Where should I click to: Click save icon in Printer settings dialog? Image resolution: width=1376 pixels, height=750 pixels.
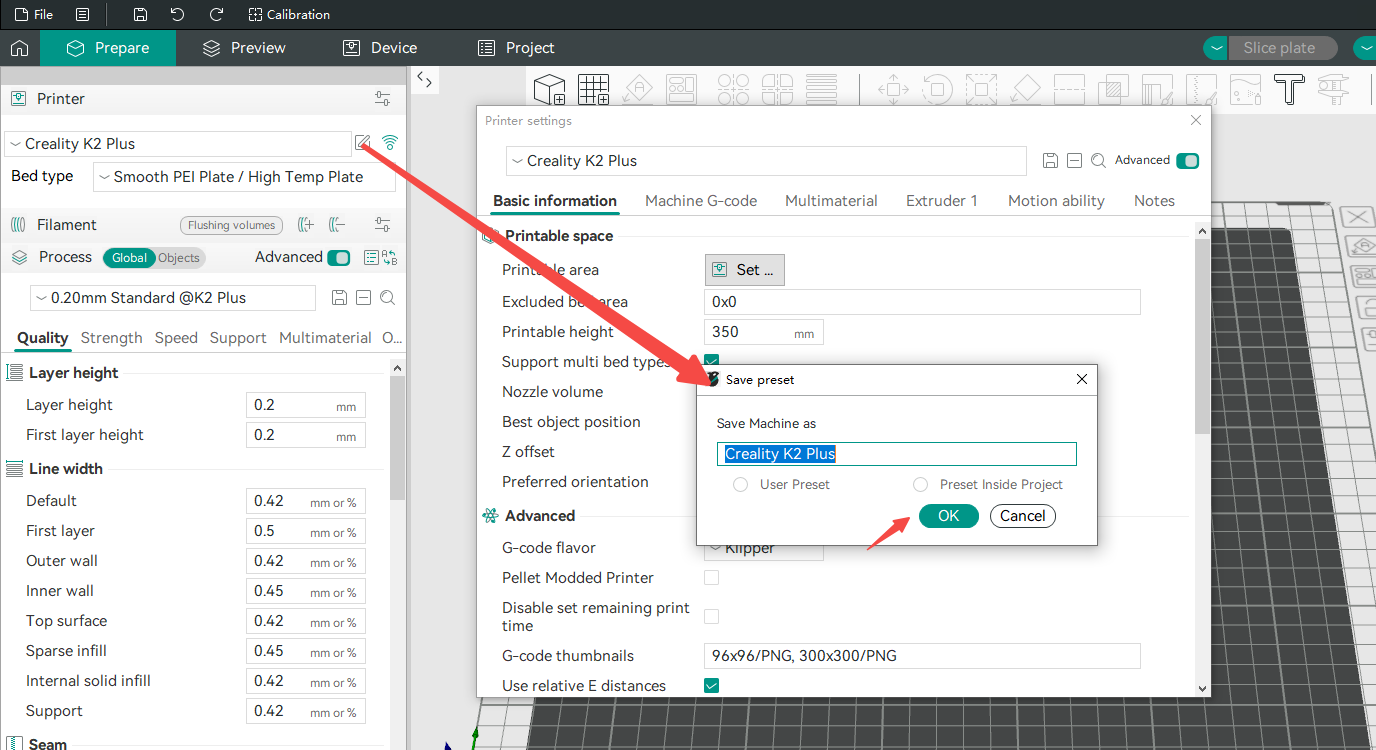pos(1050,160)
